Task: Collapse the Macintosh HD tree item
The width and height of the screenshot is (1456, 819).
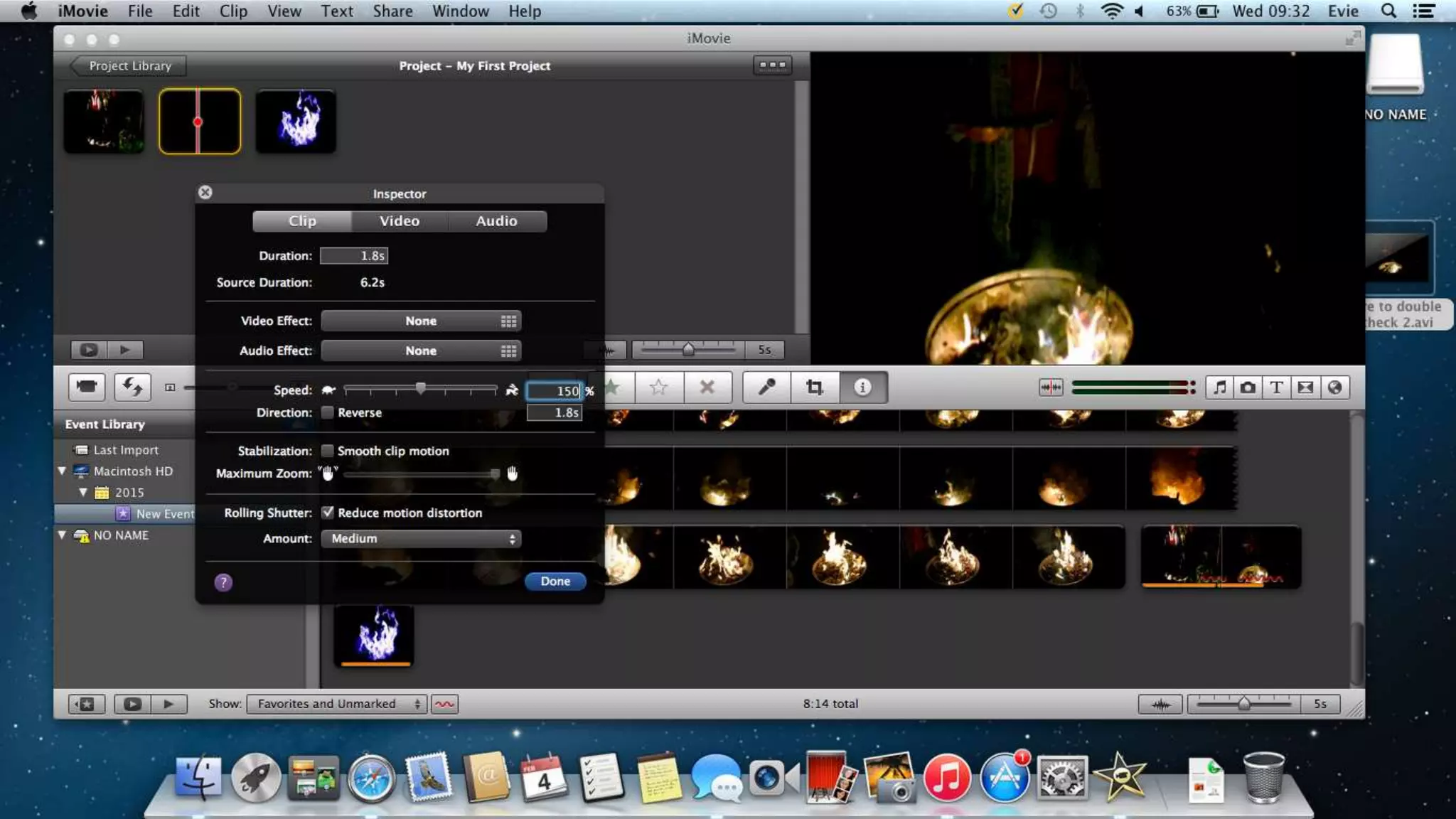Action: pyautogui.click(x=62, y=471)
